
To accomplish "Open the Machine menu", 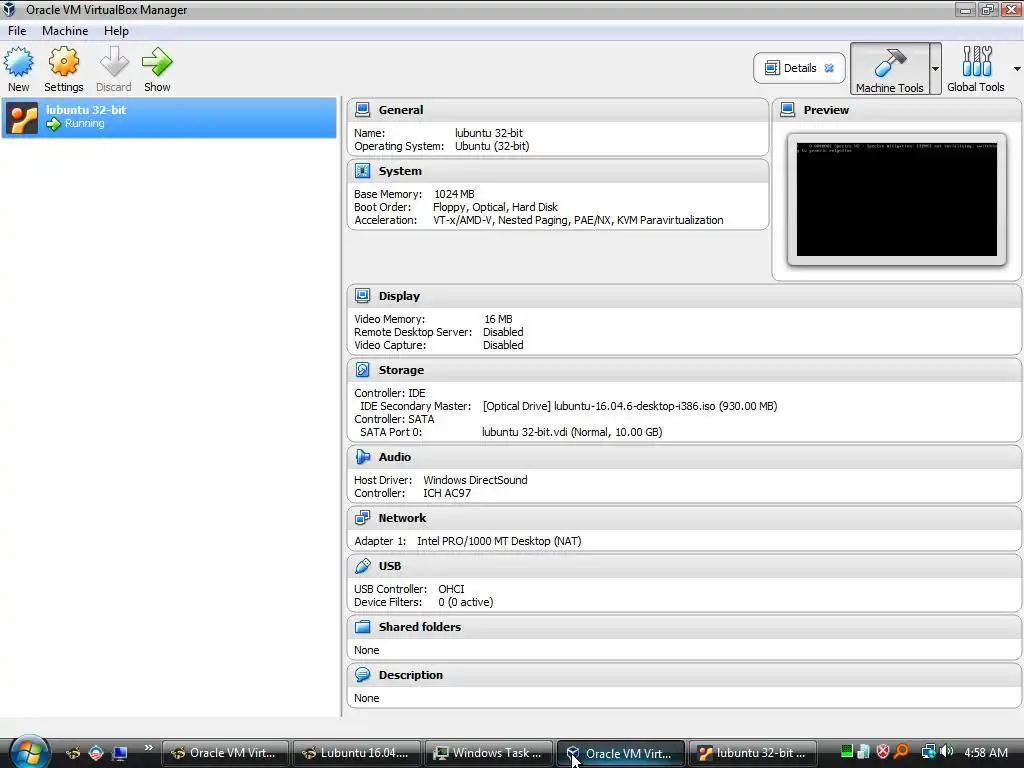I will coord(65,31).
